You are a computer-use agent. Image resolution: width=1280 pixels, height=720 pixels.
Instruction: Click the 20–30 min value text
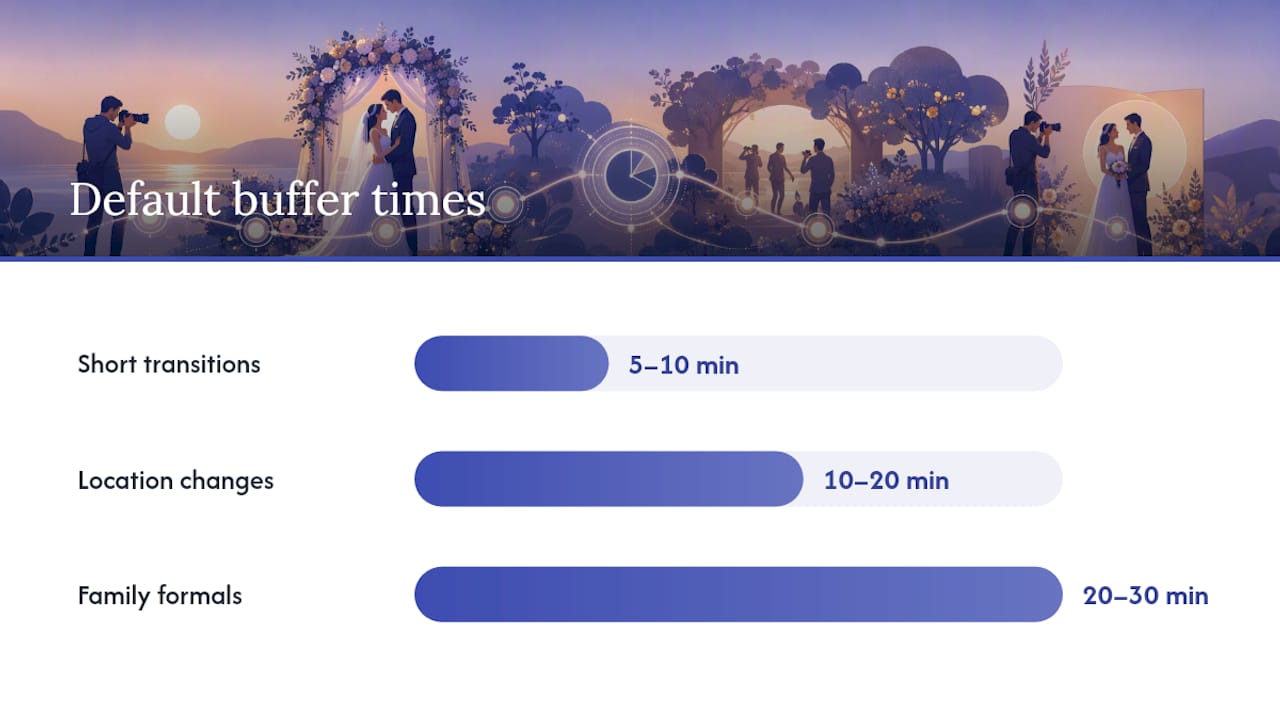click(x=1146, y=596)
